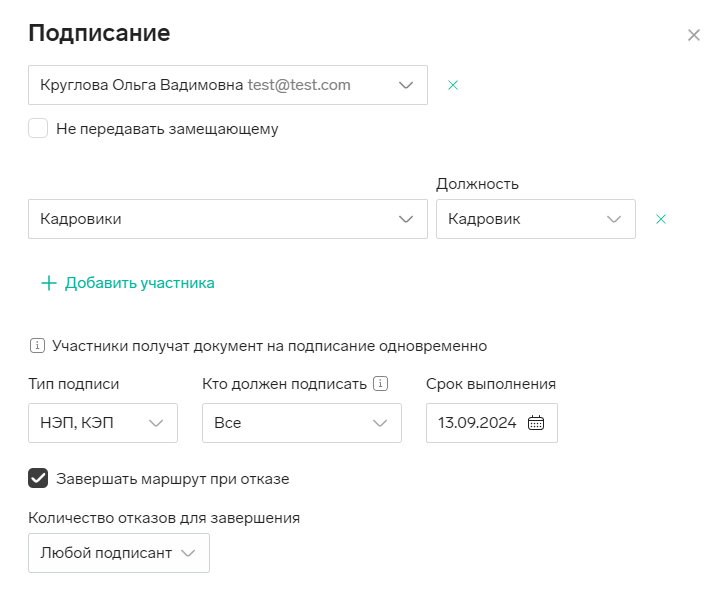Image resolution: width=716 pixels, height=601 pixels.
Task: Click the Добавить участника link
Action: tap(140, 283)
